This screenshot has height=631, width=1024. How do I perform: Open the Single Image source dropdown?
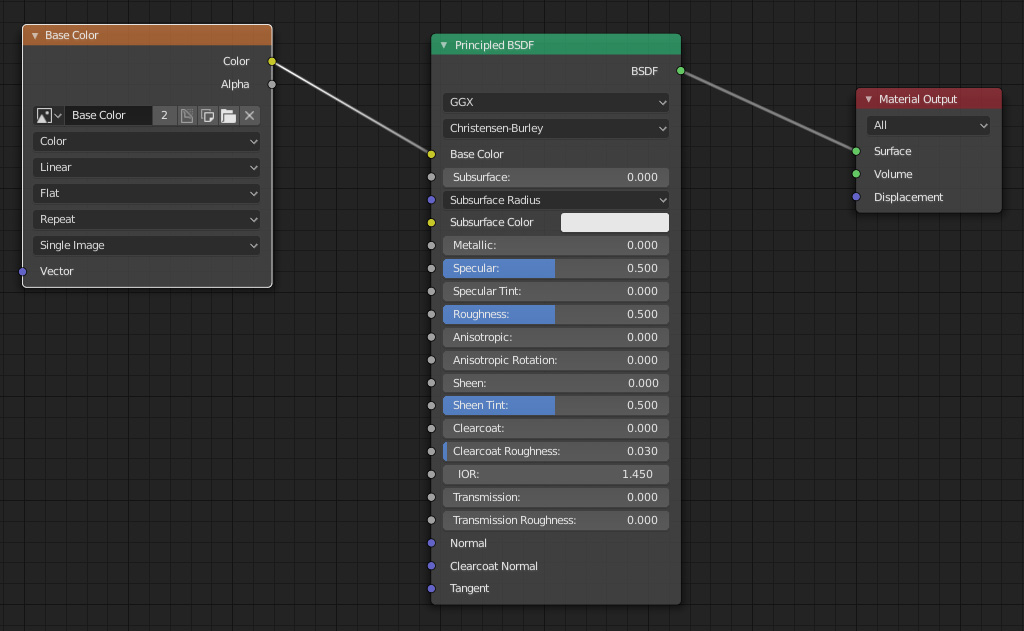coord(146,246)
